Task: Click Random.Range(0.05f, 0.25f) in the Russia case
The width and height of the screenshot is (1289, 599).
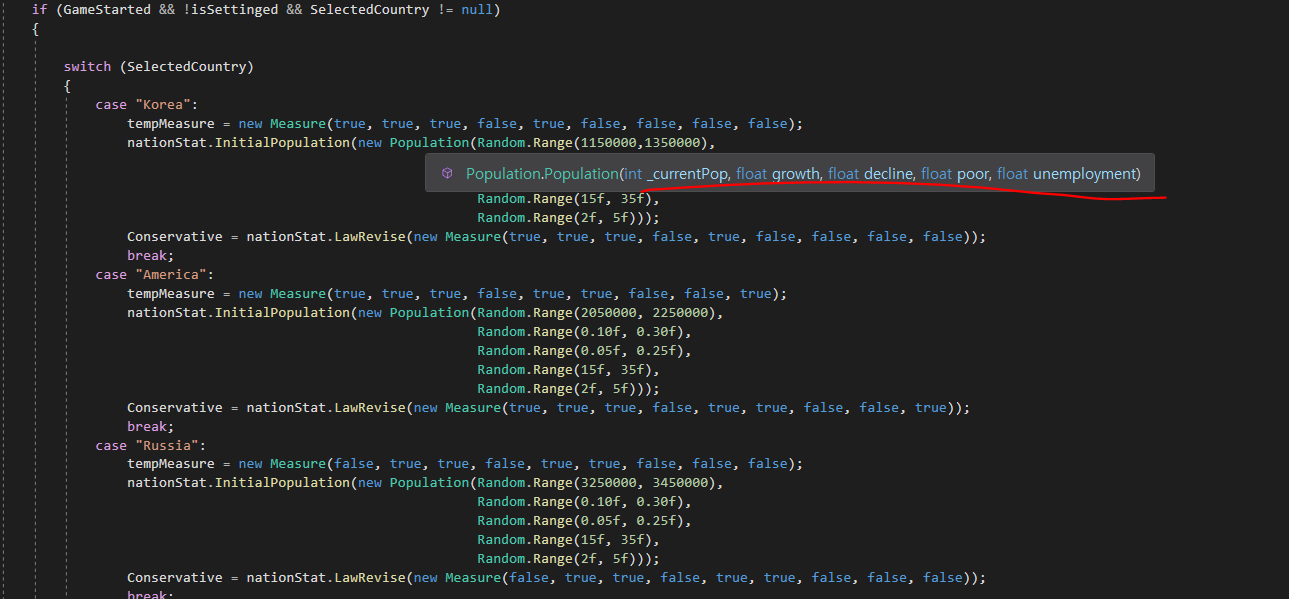Action: pyautogui.click(x=581, y=521)
